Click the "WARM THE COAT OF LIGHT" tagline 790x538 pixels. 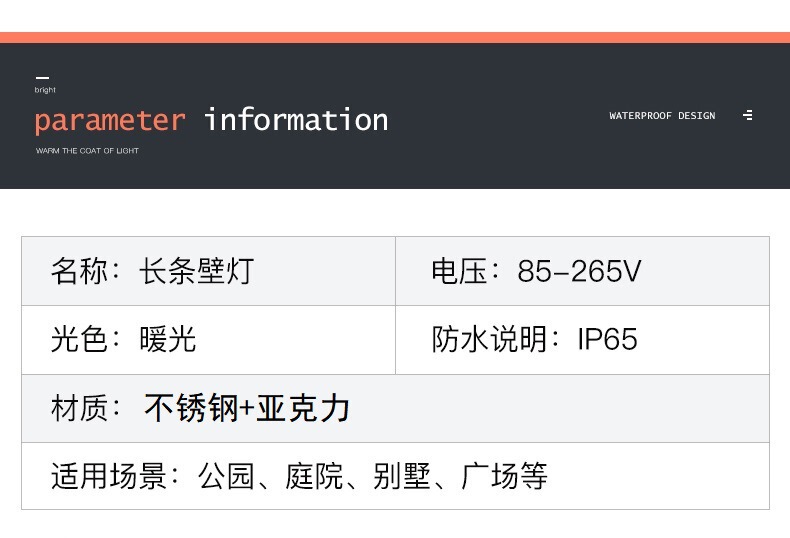(x=87, y=151)
